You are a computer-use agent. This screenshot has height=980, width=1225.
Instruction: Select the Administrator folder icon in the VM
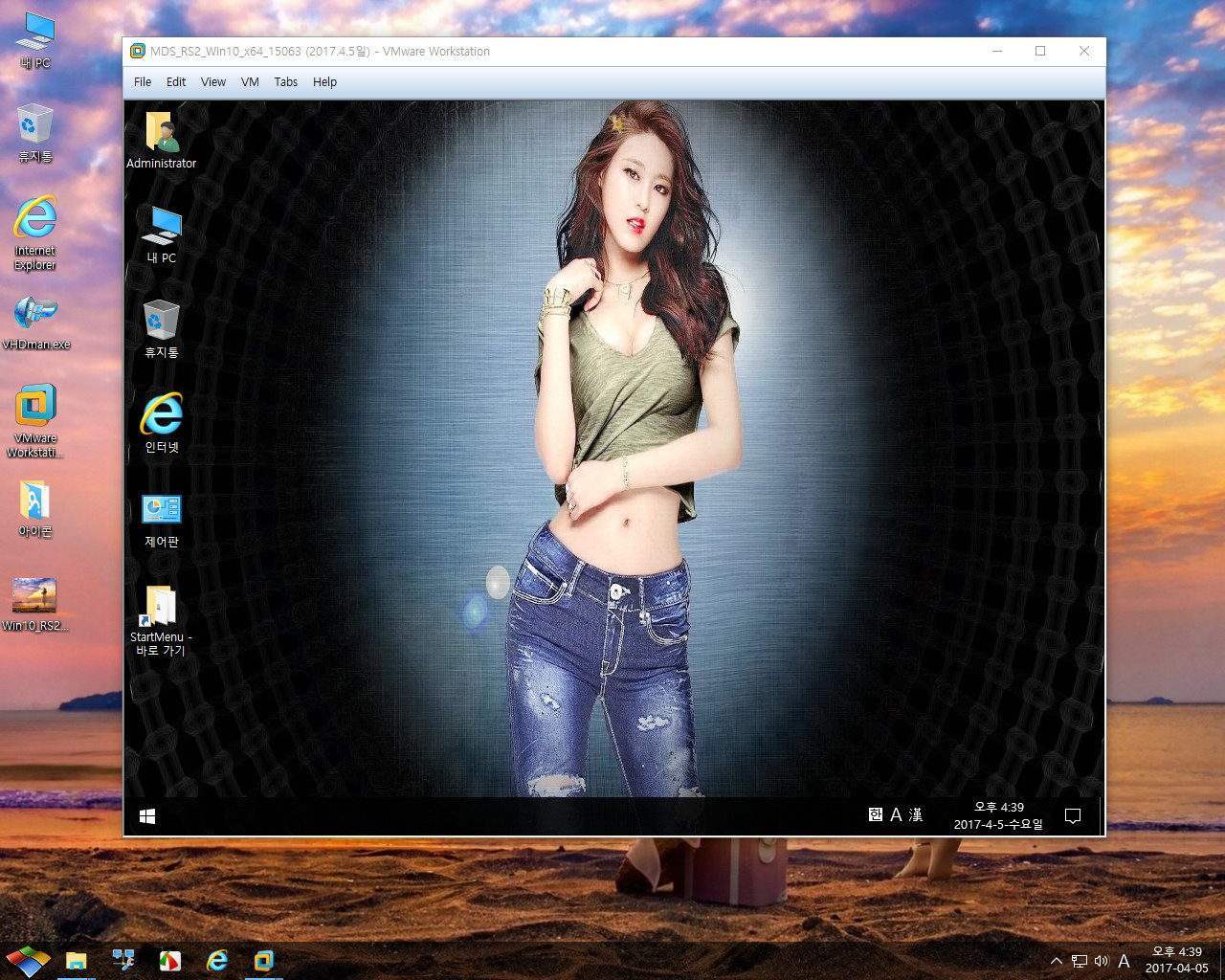point(161,141)
